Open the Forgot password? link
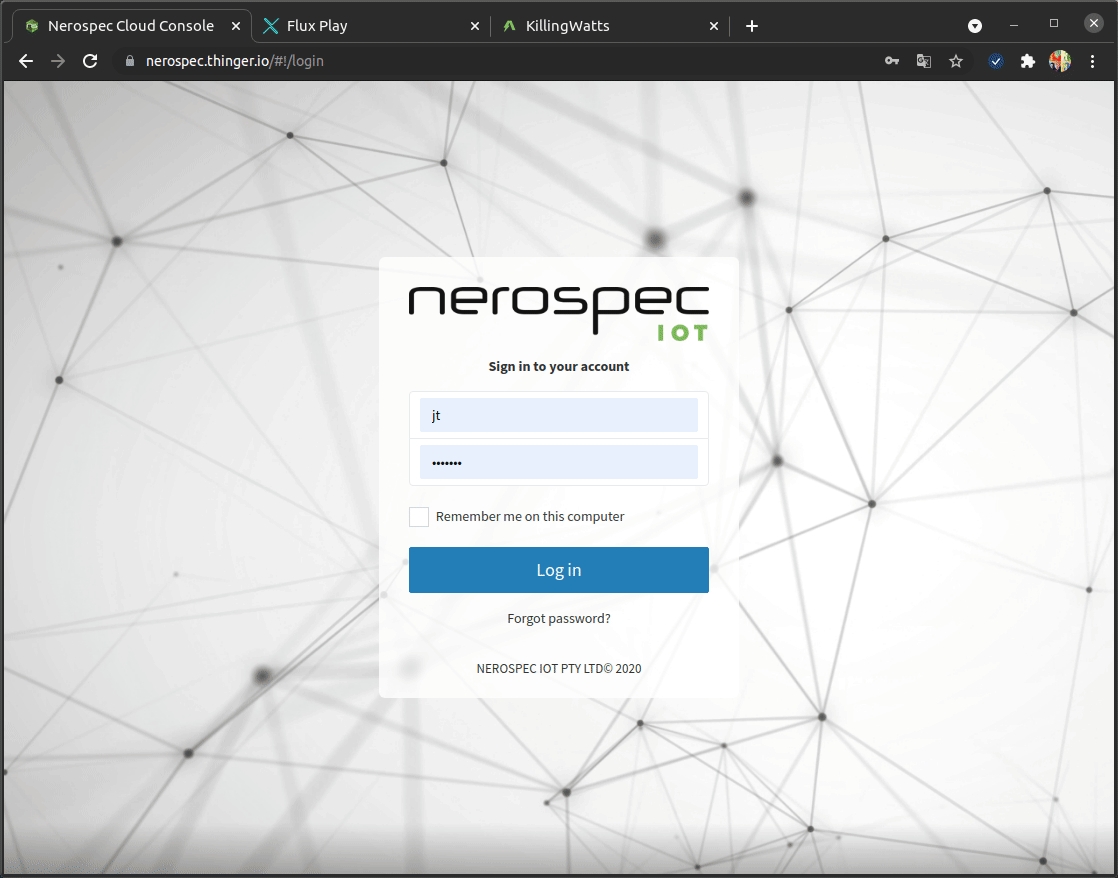This screenshot has width=1118, height=878. [558, 618]
